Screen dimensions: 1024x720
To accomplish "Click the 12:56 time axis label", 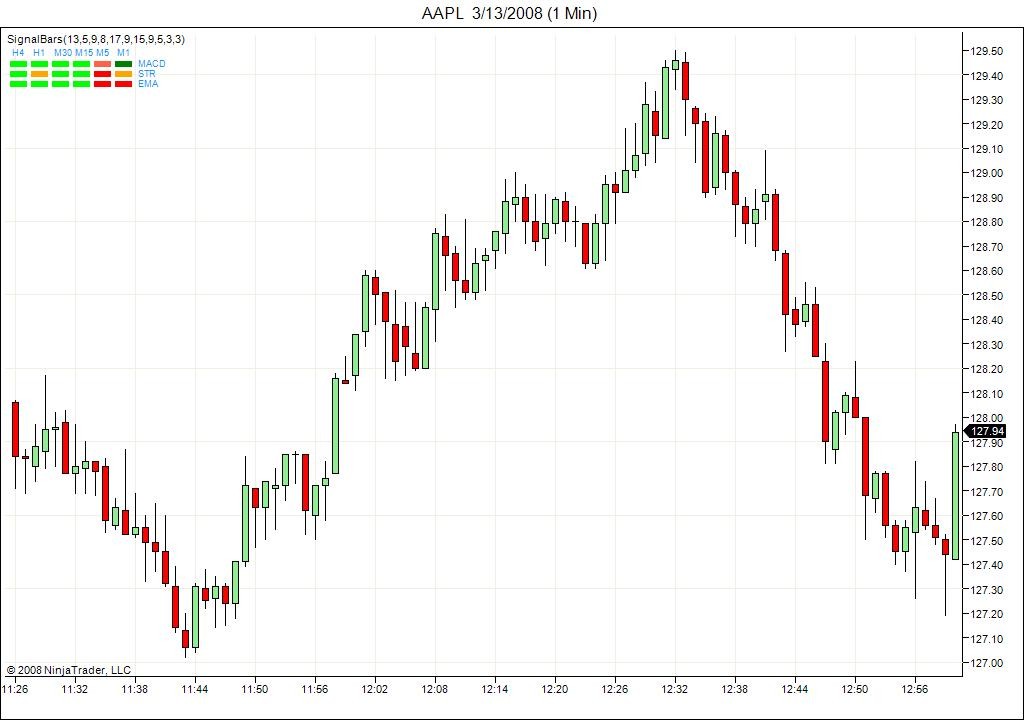I will click(915, 689).
